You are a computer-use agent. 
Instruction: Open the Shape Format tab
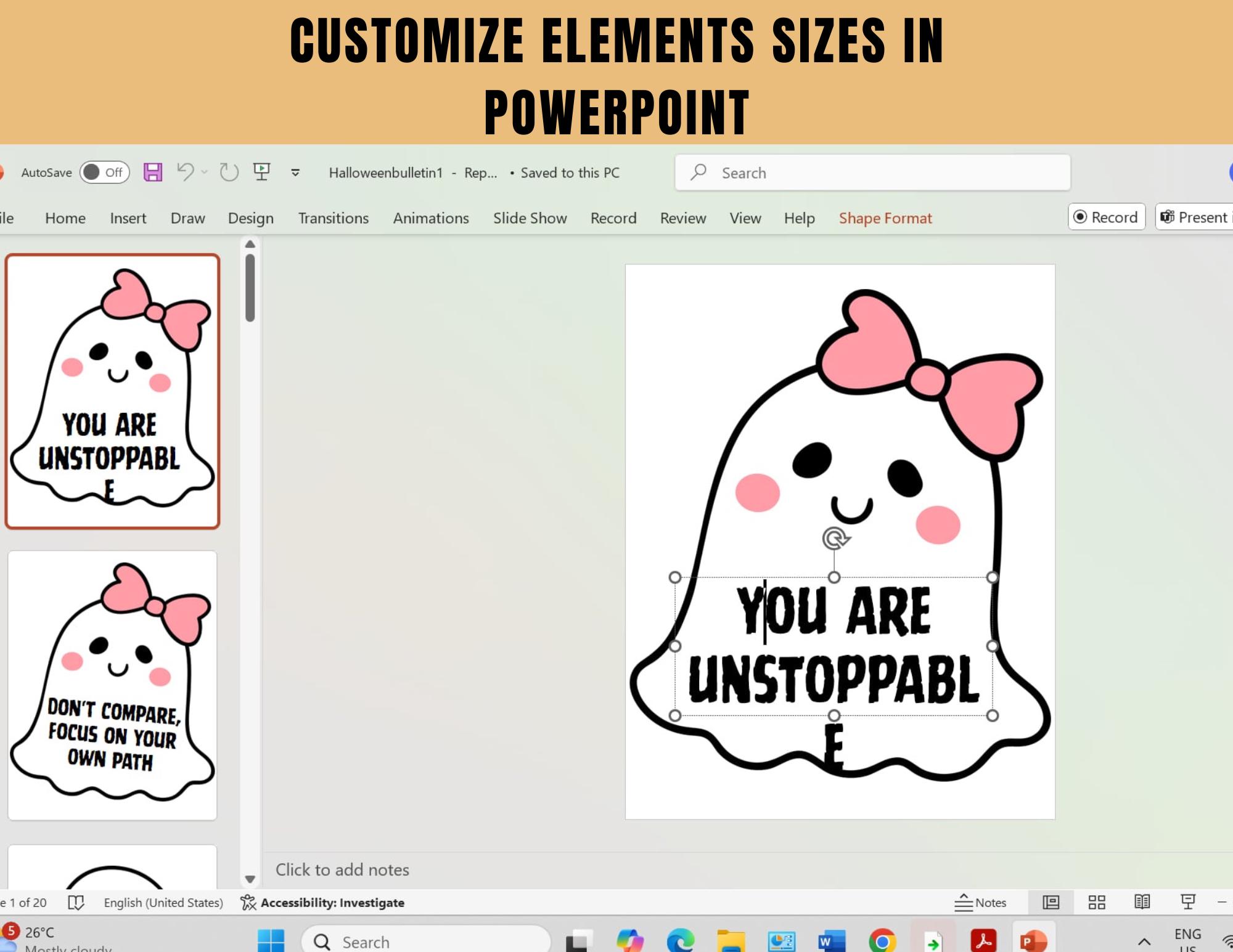[x=885, y=218]
